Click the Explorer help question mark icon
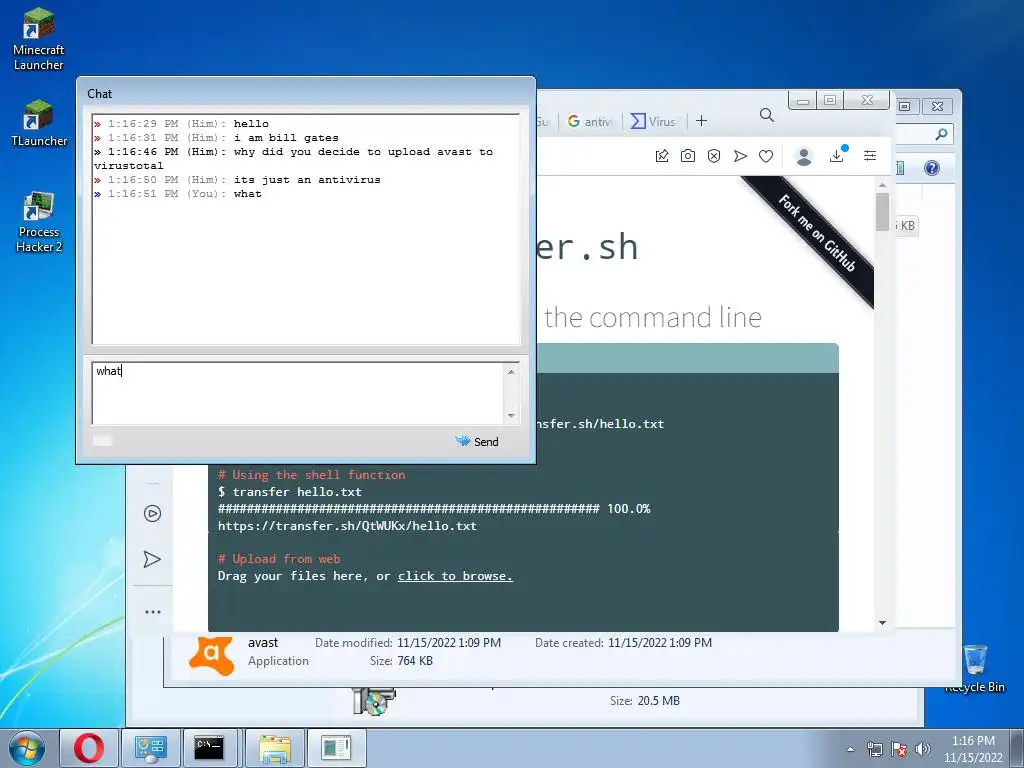This screenshot has height=768, width=1024. [x=932, y=168]
